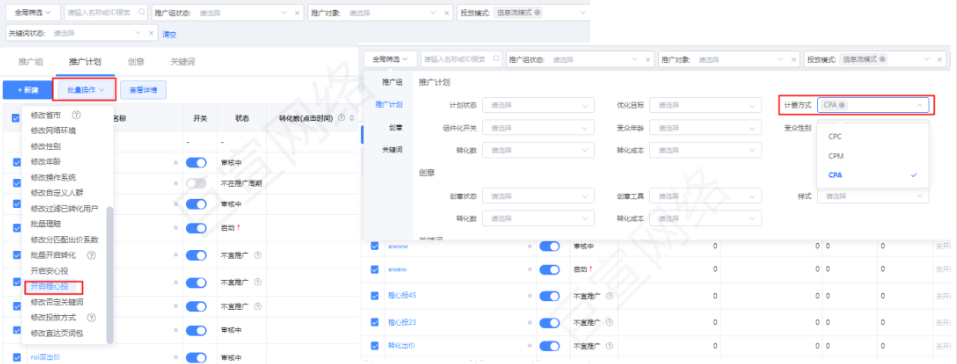Open the 创意工具 dropdown
The image size is (957, 364).
(706, 196)
